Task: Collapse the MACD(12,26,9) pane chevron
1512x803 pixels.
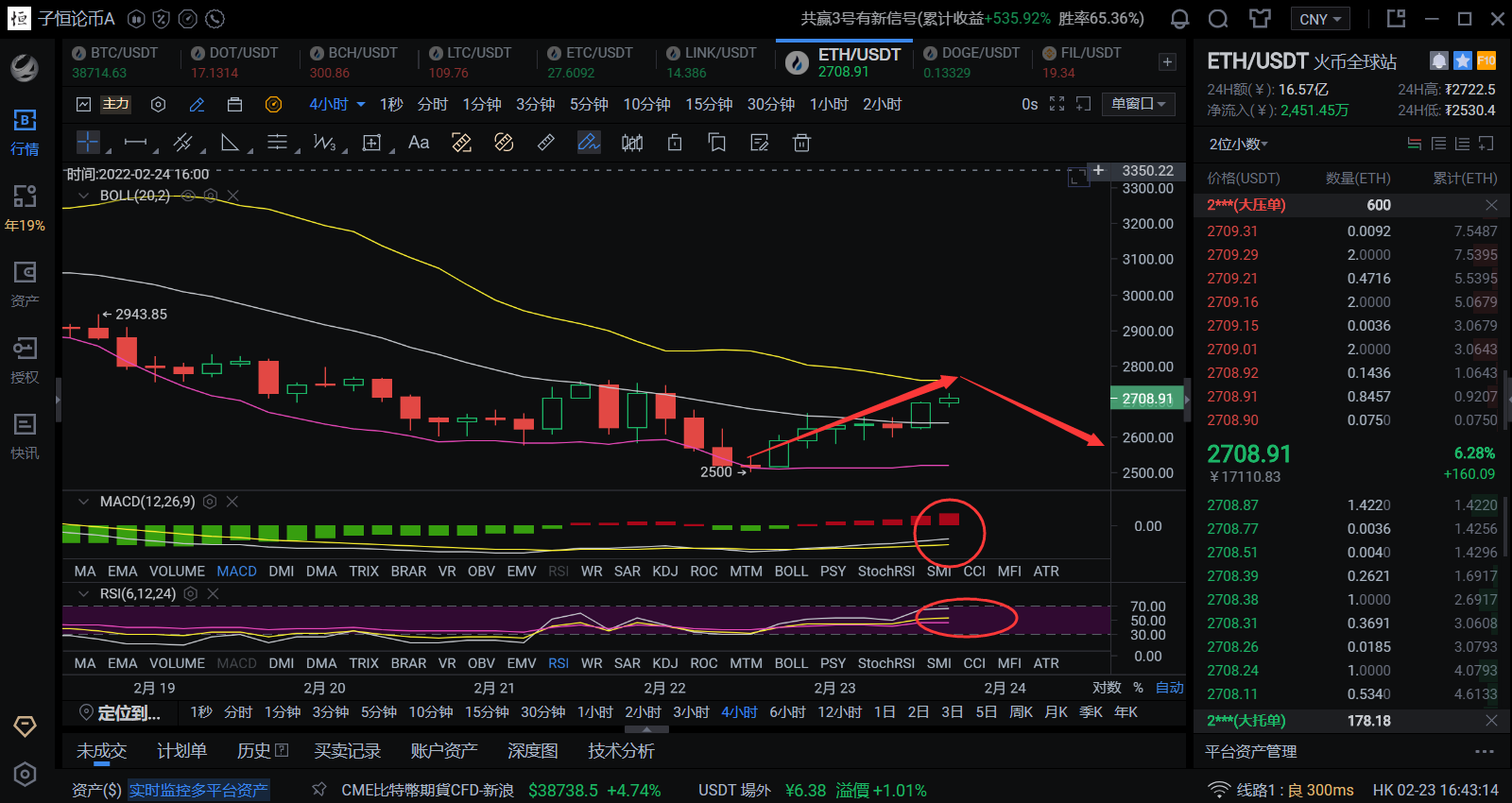Action: coord(83,502)
